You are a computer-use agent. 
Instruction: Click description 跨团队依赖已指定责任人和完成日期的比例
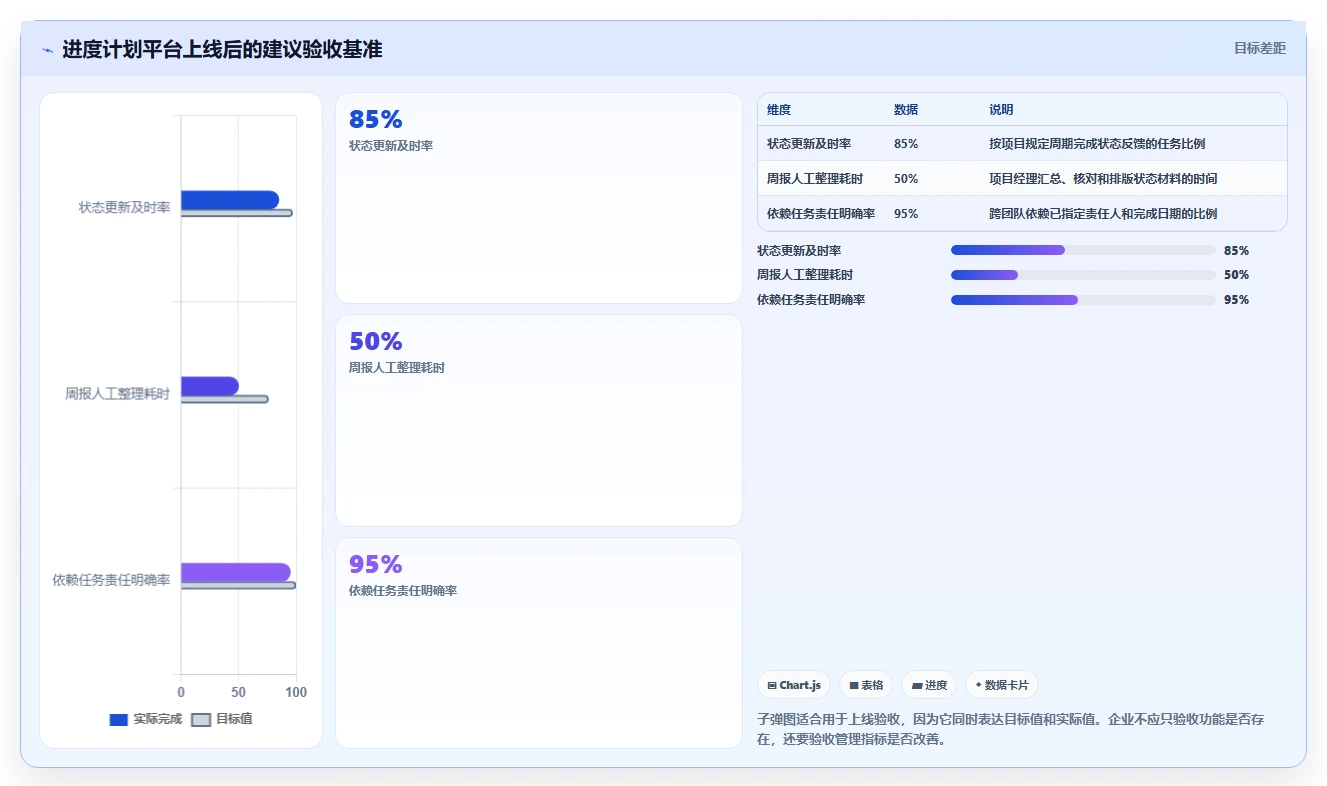point(1103,214)
